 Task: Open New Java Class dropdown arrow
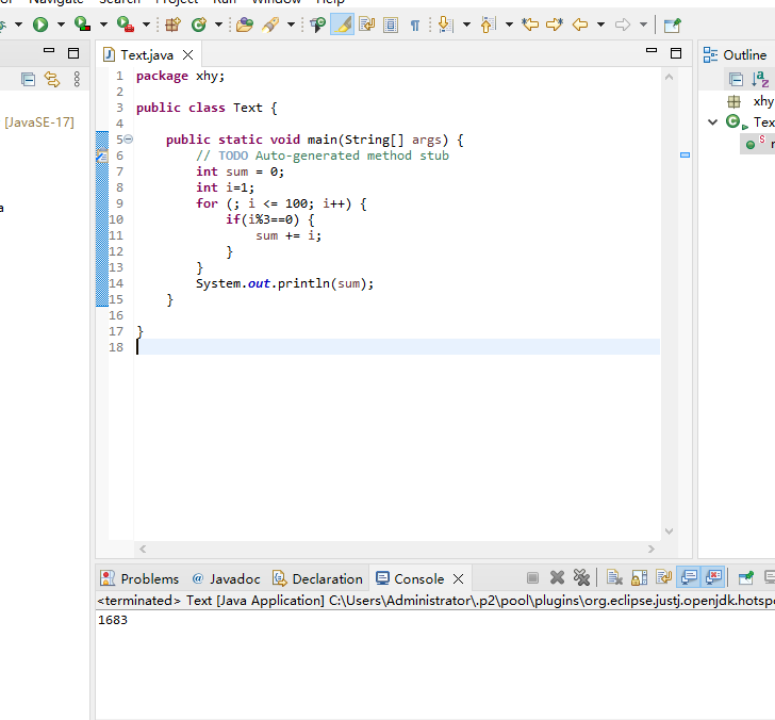218,24
